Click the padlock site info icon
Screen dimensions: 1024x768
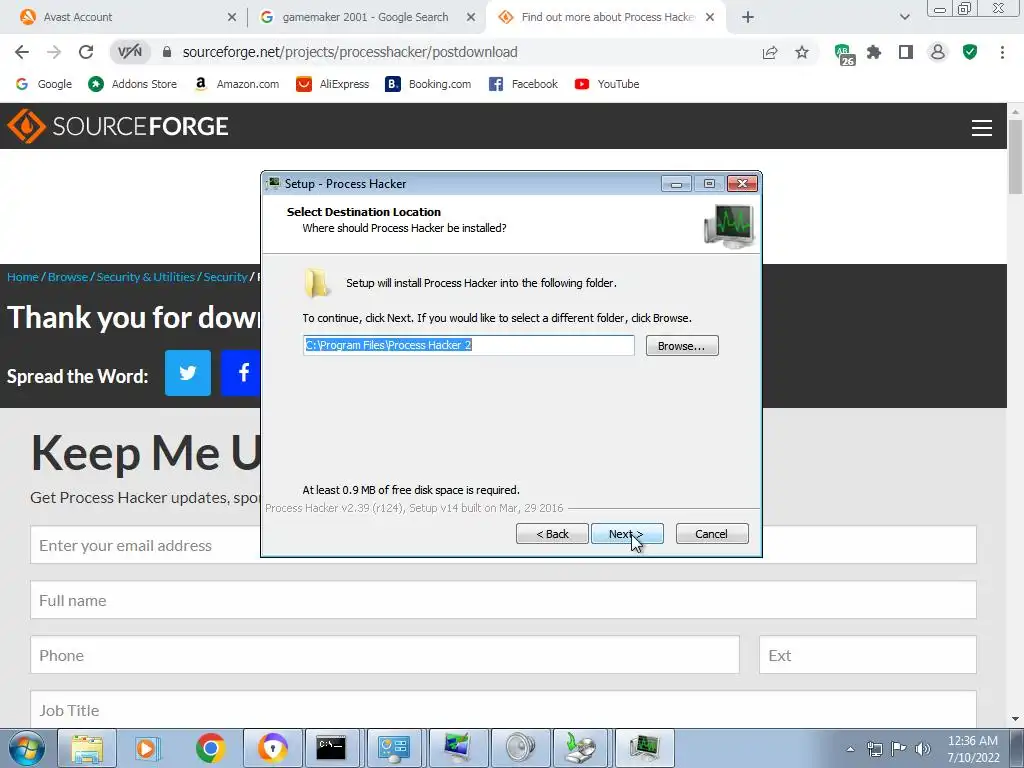pyautogui.click(x=167, y=52)
